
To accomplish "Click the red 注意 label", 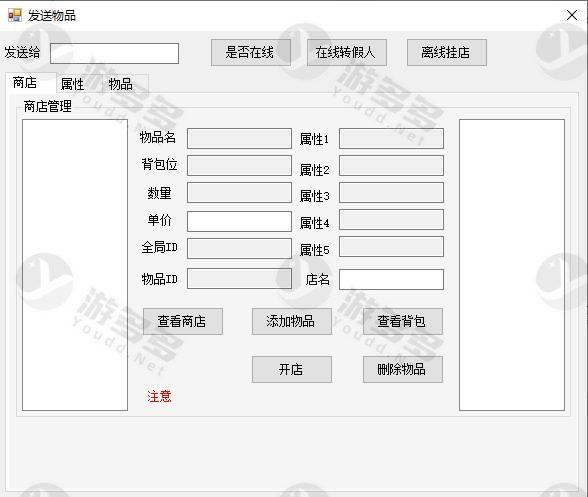I will point(159,396).
